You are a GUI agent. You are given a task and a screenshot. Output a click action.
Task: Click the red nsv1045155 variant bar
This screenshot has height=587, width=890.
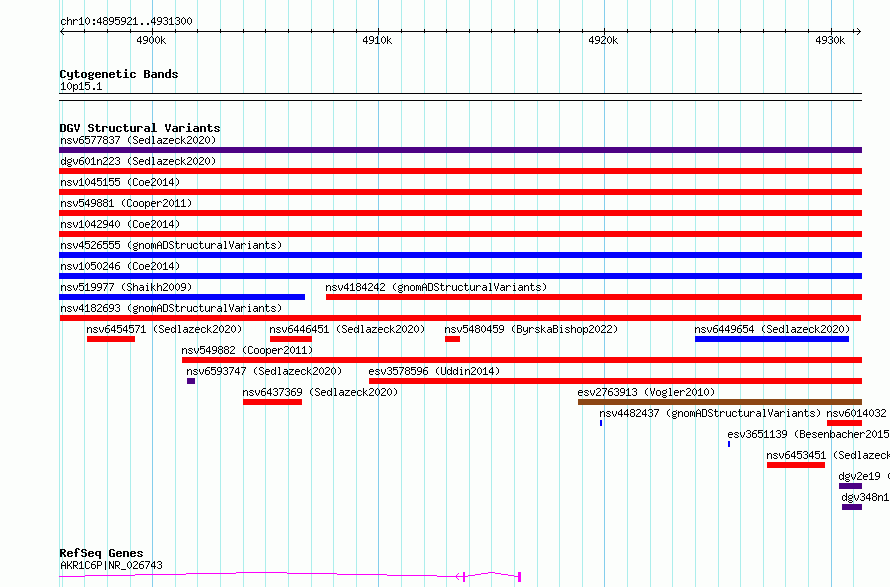pos(460,192)
